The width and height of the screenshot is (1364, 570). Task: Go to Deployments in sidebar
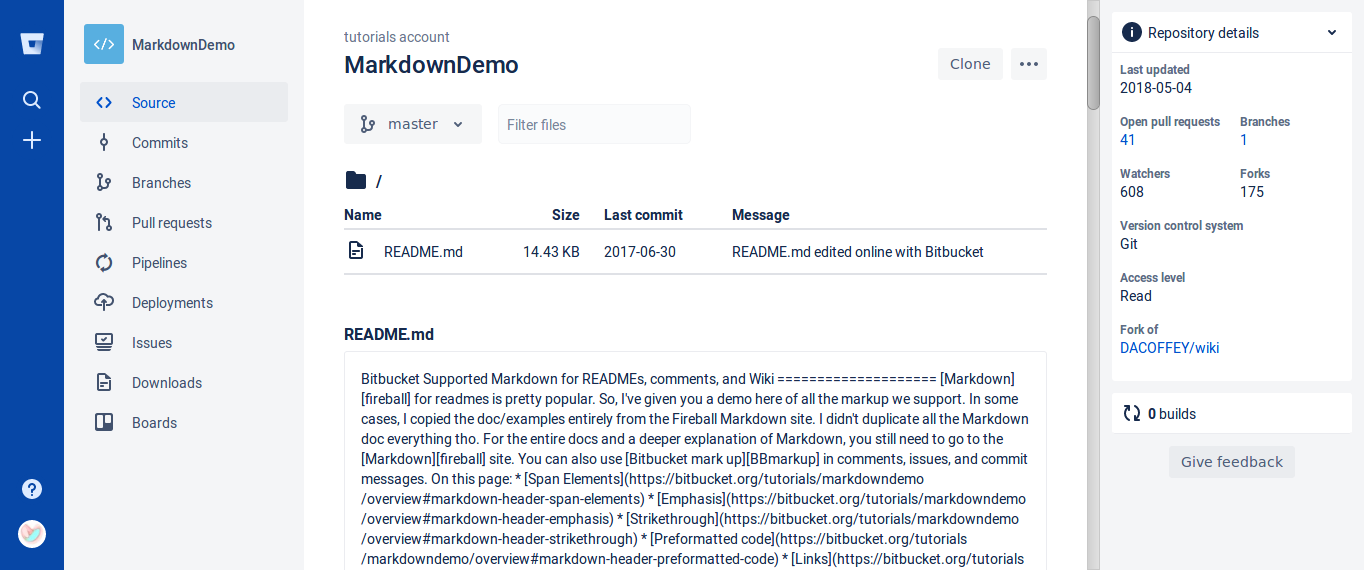pos(184,303)
